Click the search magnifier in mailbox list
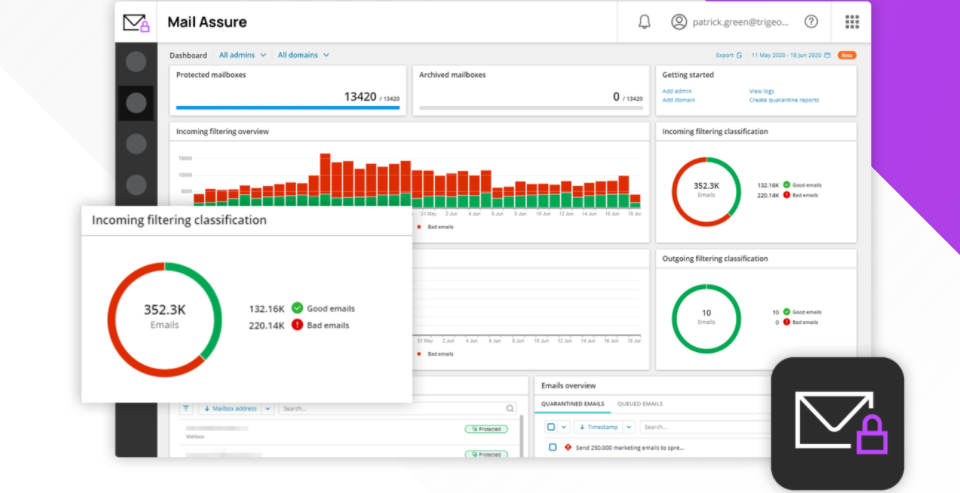 pyautogui.click(x=510, y=408)
